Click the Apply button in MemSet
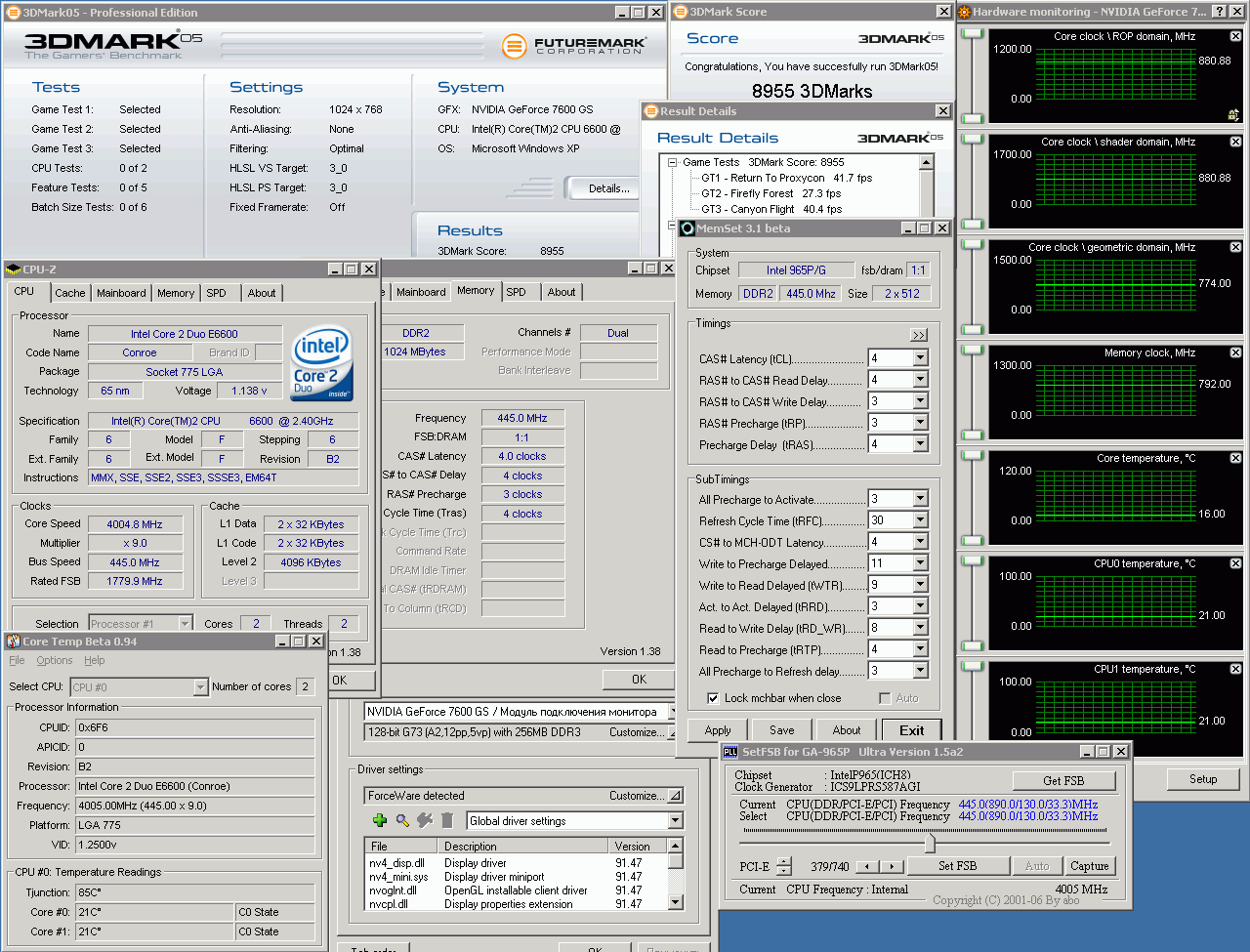 (718, 730)
